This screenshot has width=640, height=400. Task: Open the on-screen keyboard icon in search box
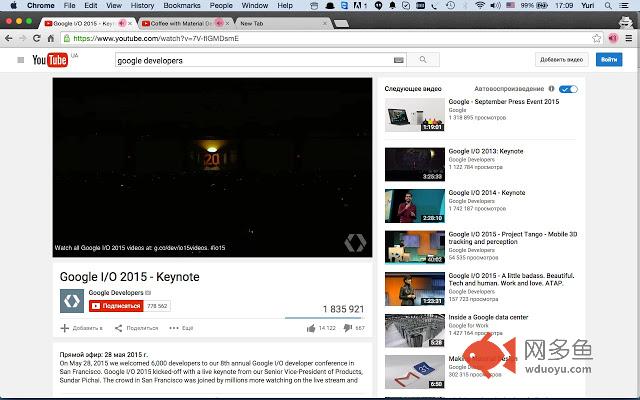point(399,60)
